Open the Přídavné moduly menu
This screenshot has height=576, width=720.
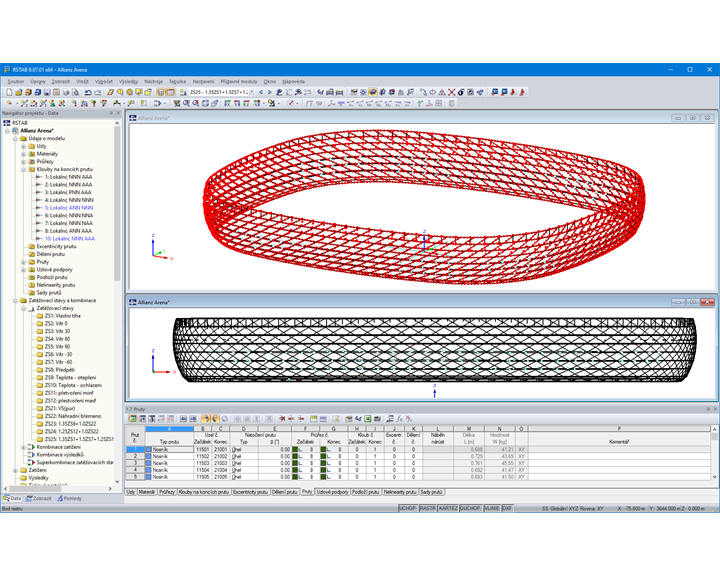click(239, 81)
